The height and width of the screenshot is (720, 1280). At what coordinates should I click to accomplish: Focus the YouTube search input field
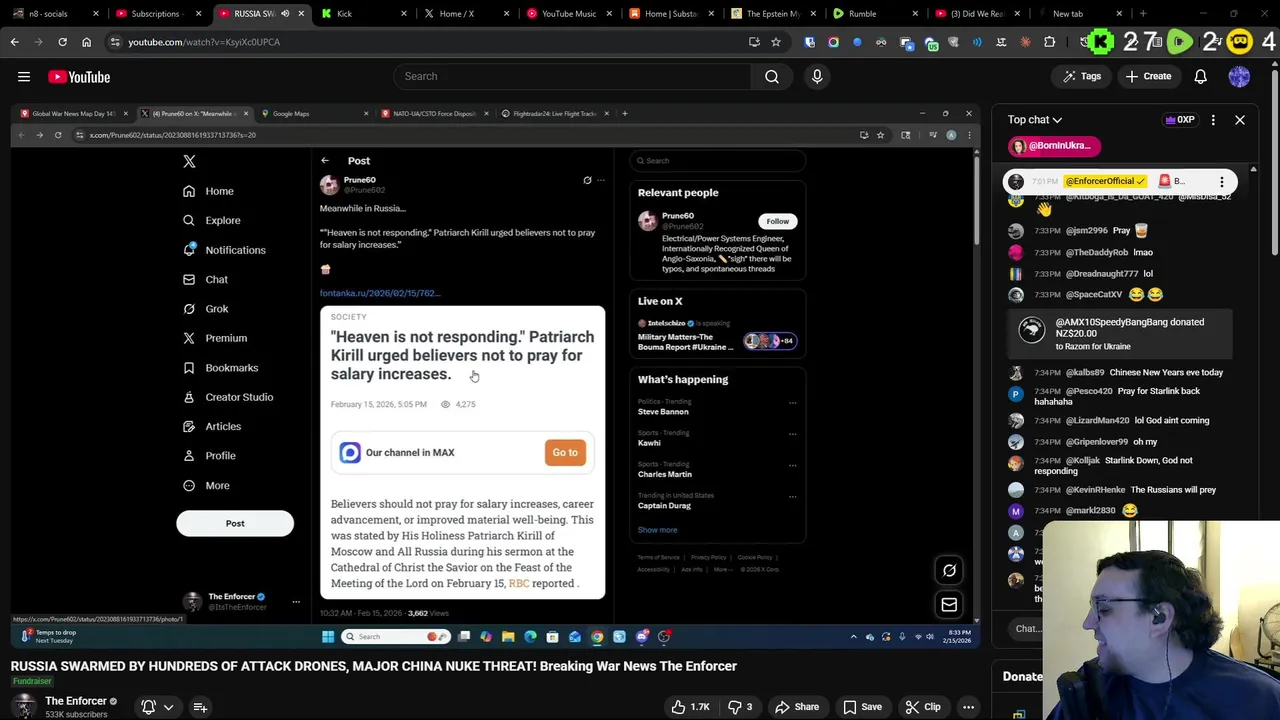572,76
